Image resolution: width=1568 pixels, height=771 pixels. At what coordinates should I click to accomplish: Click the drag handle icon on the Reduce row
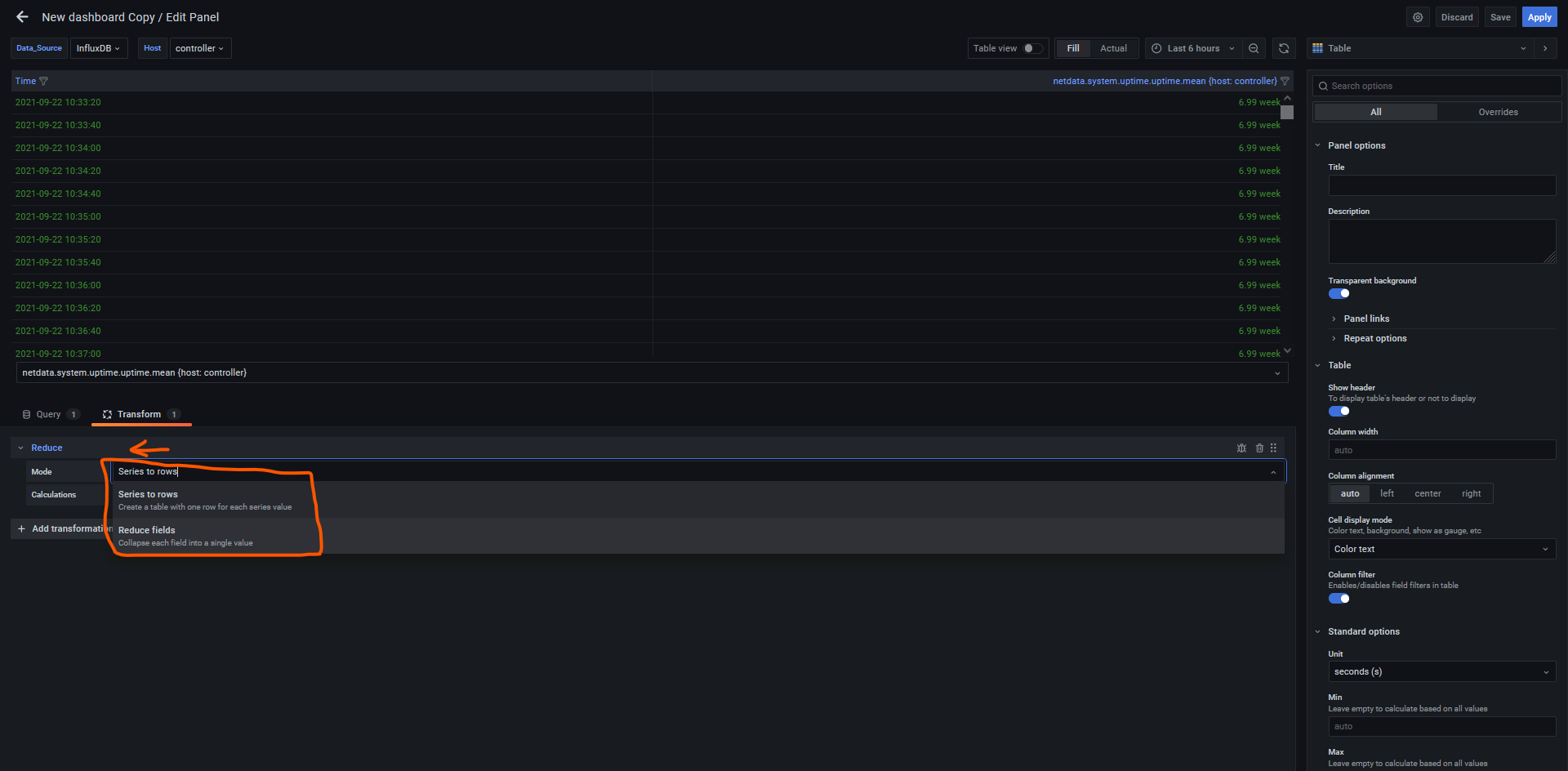(x=1273, y=448)
